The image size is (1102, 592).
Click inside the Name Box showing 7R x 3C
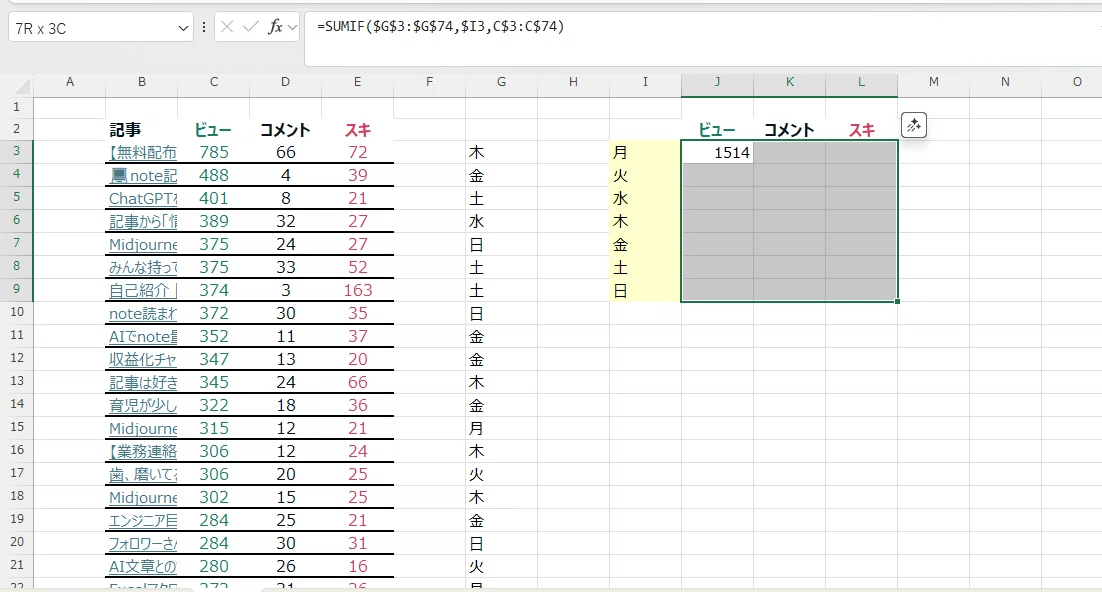pyautogui.click(x=92, y=28)
